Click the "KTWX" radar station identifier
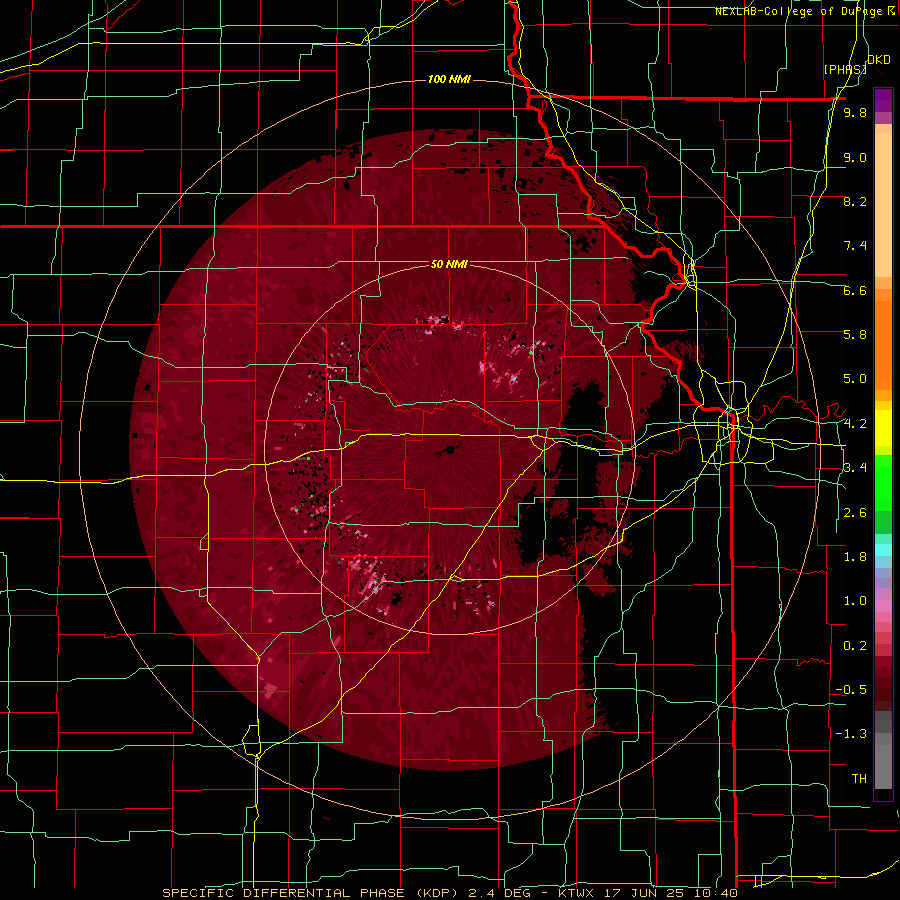The image size is (900, 900). [576, 893]
